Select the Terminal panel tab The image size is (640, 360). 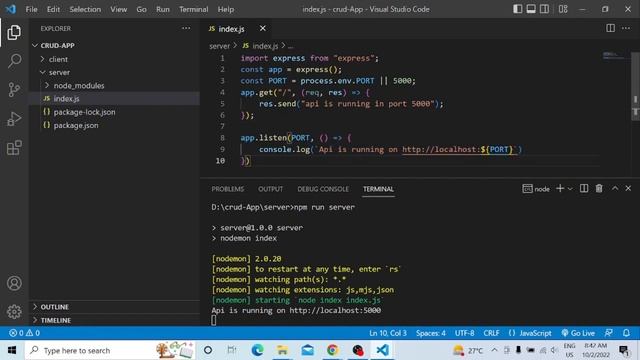[378, 189]
